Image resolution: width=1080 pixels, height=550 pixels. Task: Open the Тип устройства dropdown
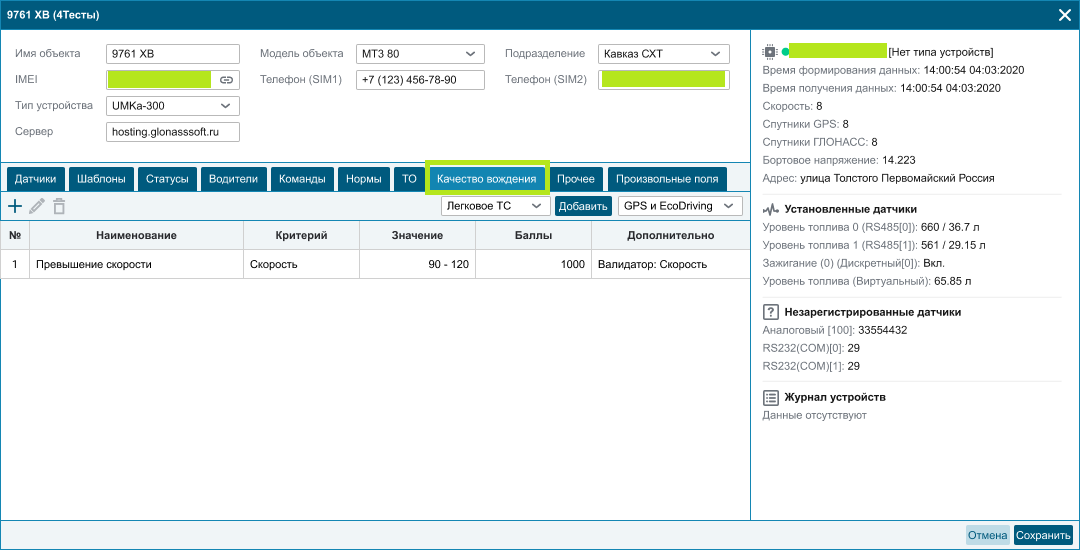pos(173,106)
